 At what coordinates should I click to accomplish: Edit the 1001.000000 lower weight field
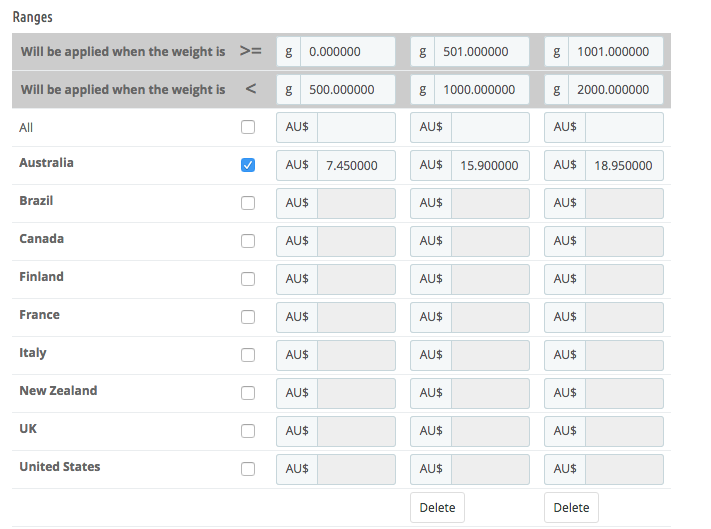click(615, 52)
